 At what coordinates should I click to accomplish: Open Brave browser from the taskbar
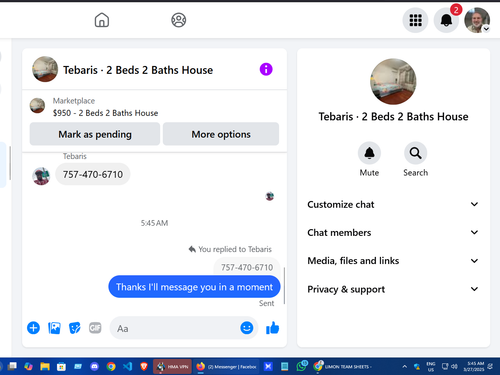point(144,367)
